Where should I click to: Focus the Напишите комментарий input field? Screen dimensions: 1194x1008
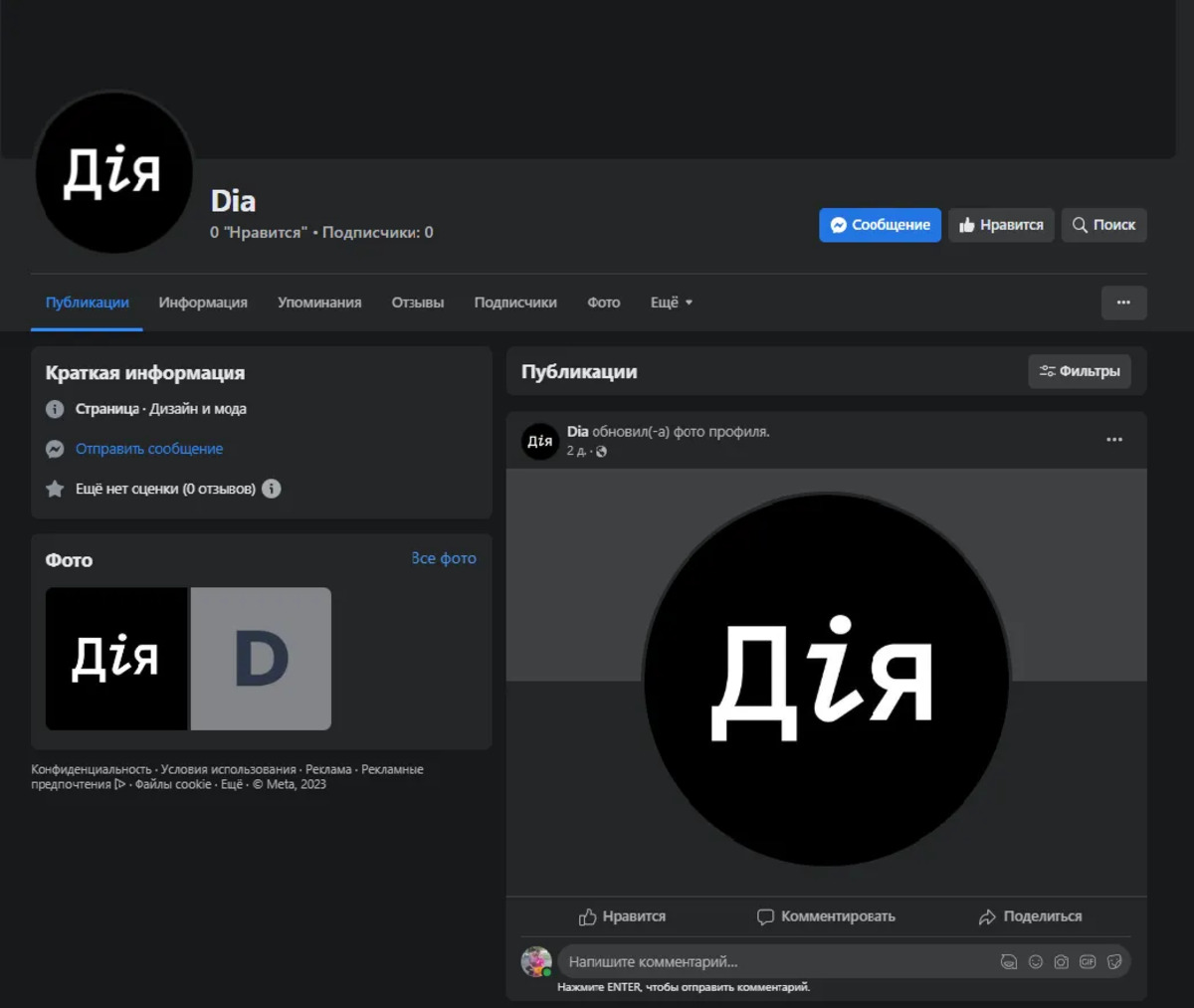click(x=776, y=962)
